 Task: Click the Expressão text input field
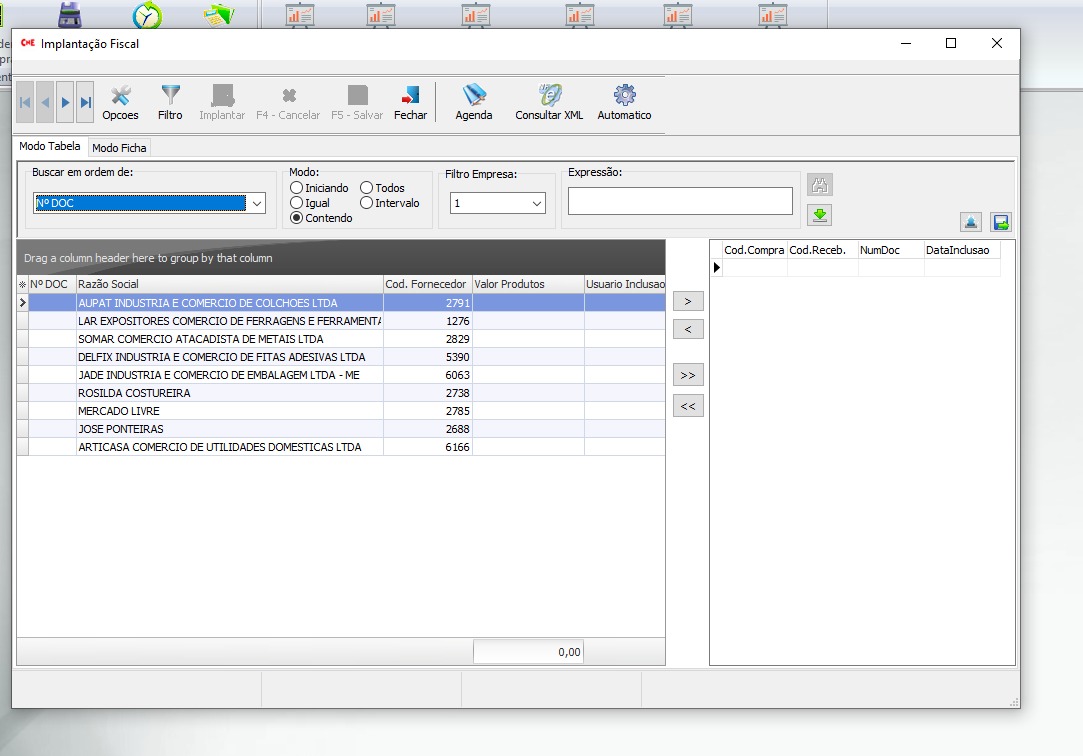click(x=680, y=201)
